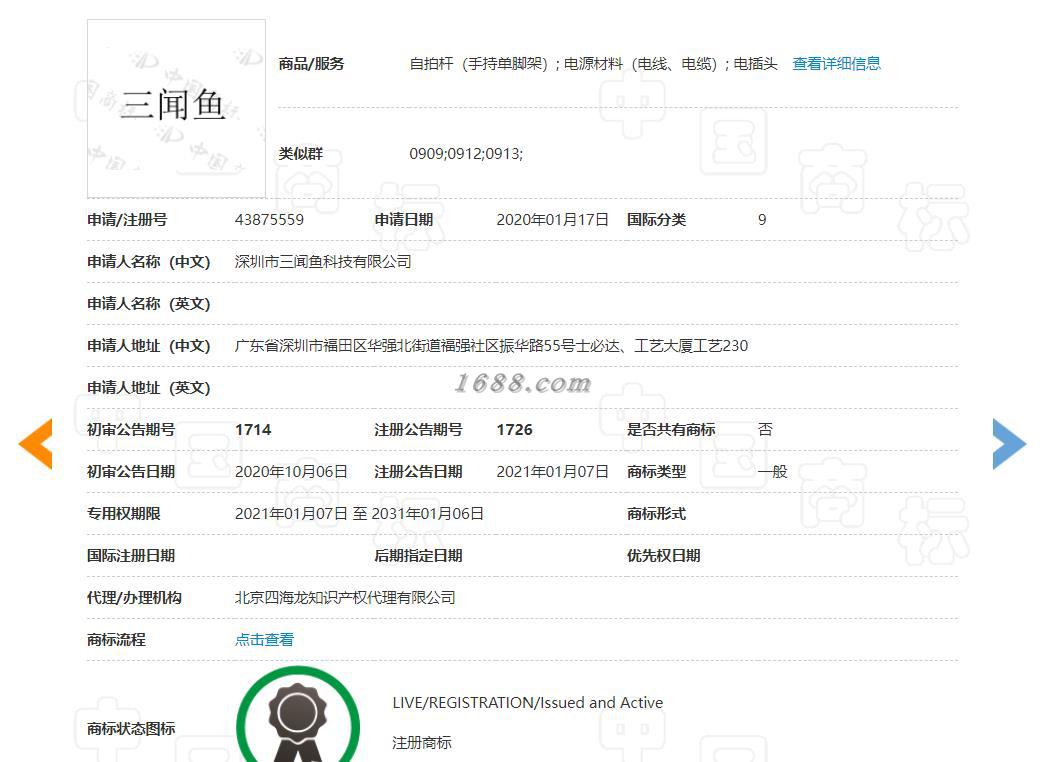Select registration number 43875559
The image size is (1044, 762).
tap(269, 220)
